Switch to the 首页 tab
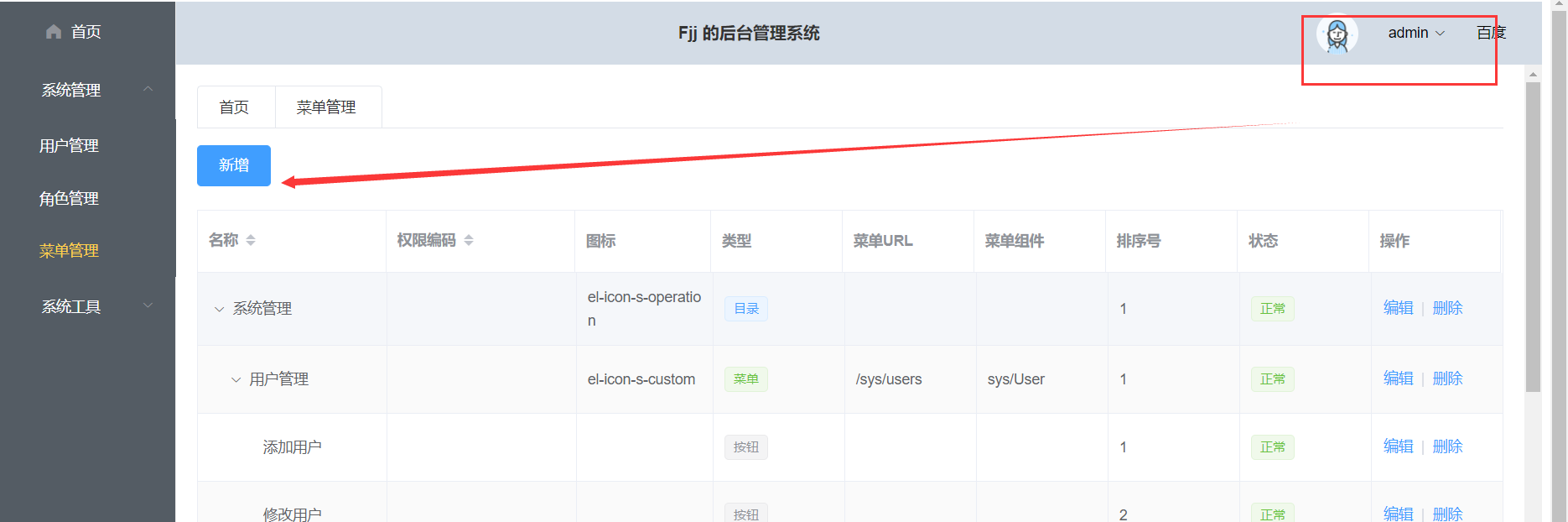Viewport: 1568px width, 522px height. pos(234,107)
